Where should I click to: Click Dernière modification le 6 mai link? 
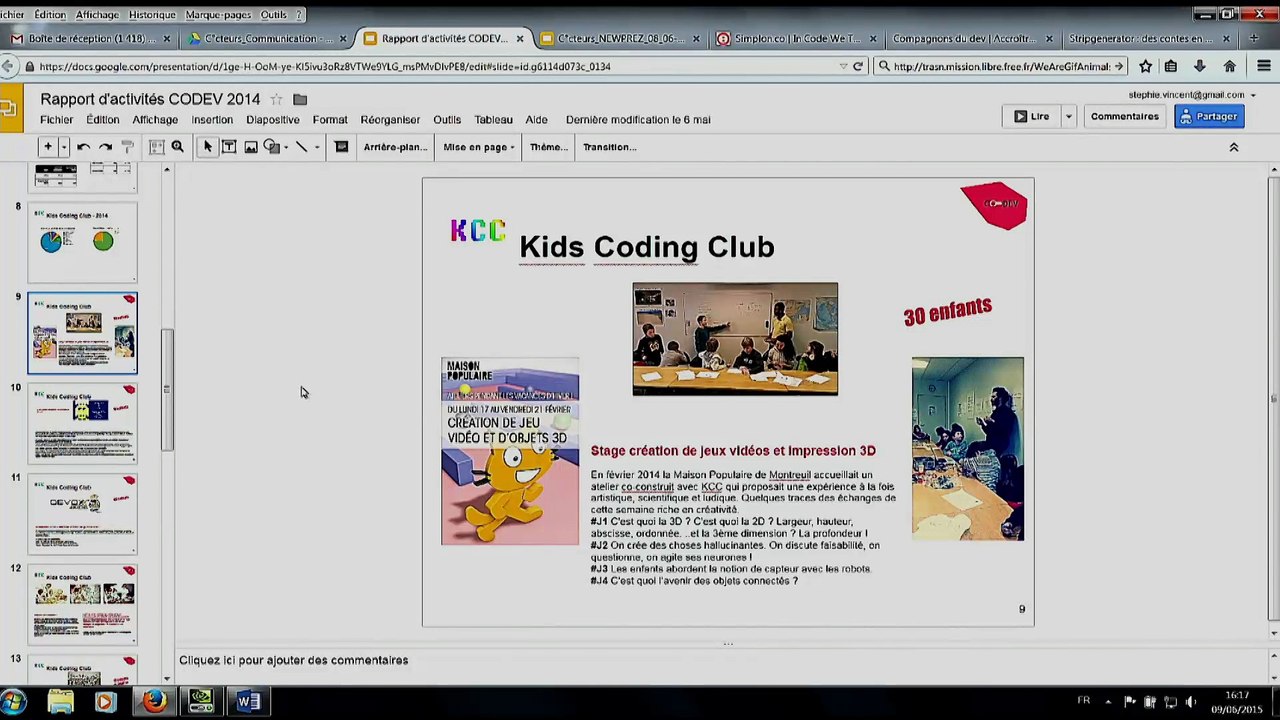coord(638,120)
